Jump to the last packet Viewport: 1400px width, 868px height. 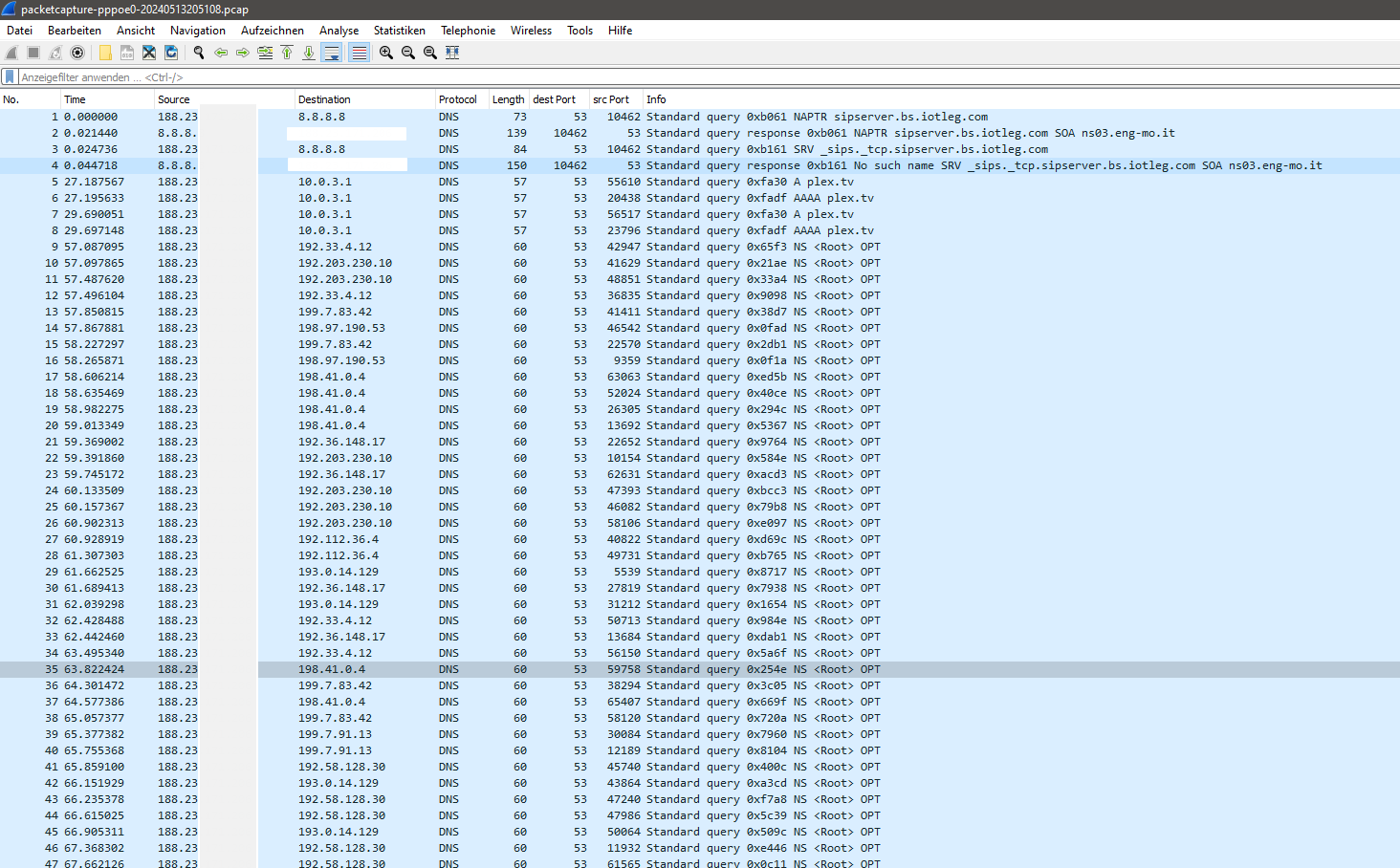(x=309, y=53)
